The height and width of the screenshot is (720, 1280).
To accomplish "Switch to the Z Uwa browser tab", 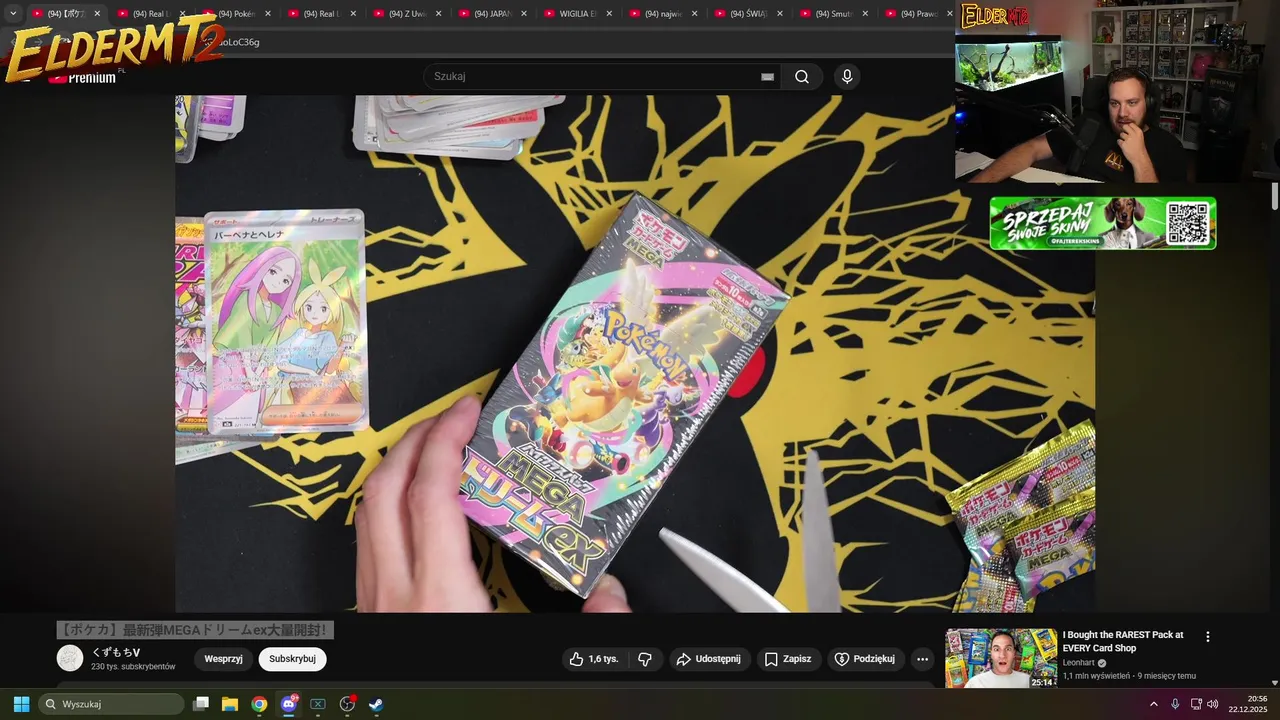I will 407,14.
